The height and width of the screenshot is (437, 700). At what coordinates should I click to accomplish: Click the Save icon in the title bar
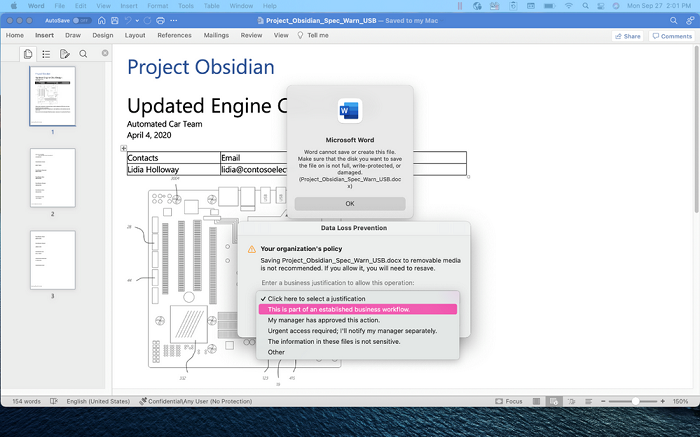pyautogui.click(x=115, y=21)
